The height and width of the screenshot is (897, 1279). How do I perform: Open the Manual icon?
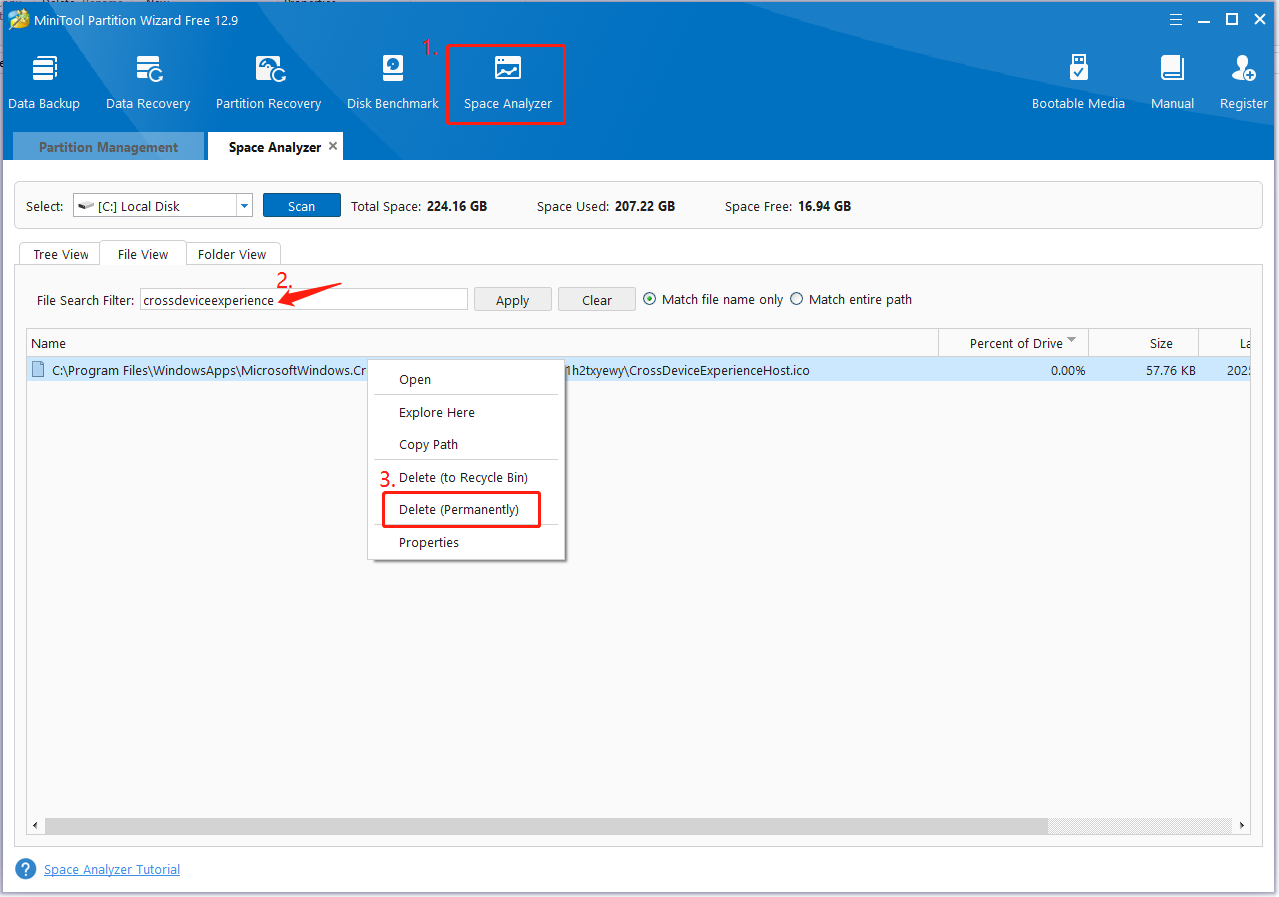point(1172,82)
